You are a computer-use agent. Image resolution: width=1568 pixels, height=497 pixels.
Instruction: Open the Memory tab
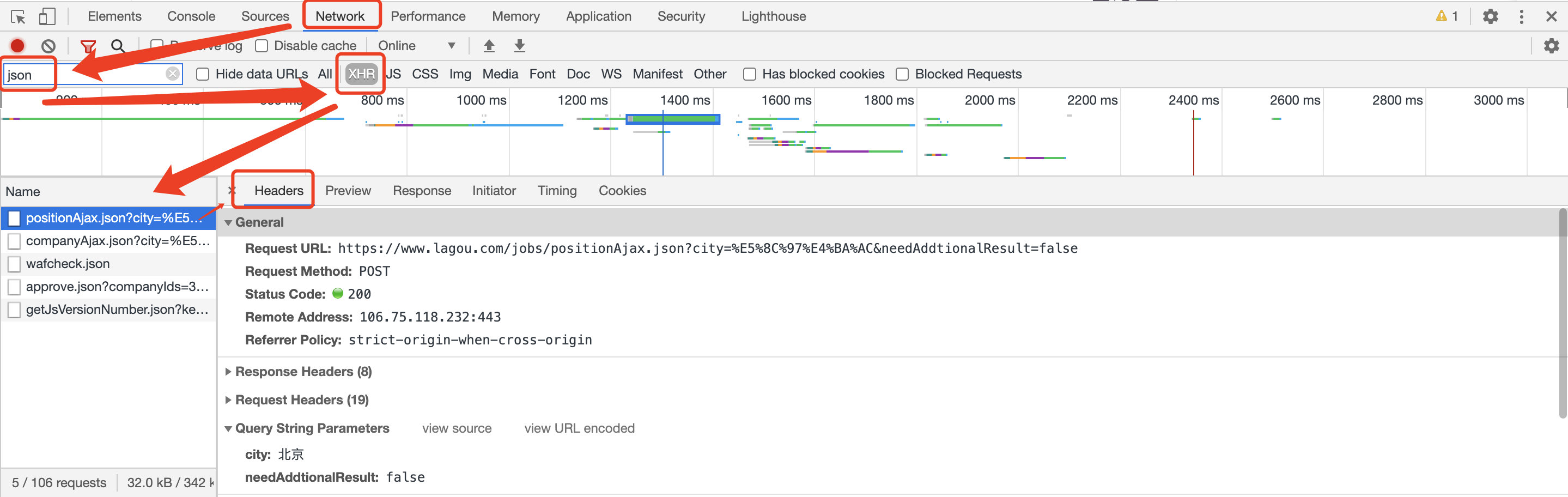pyautogui.click(x=515, y=16)
